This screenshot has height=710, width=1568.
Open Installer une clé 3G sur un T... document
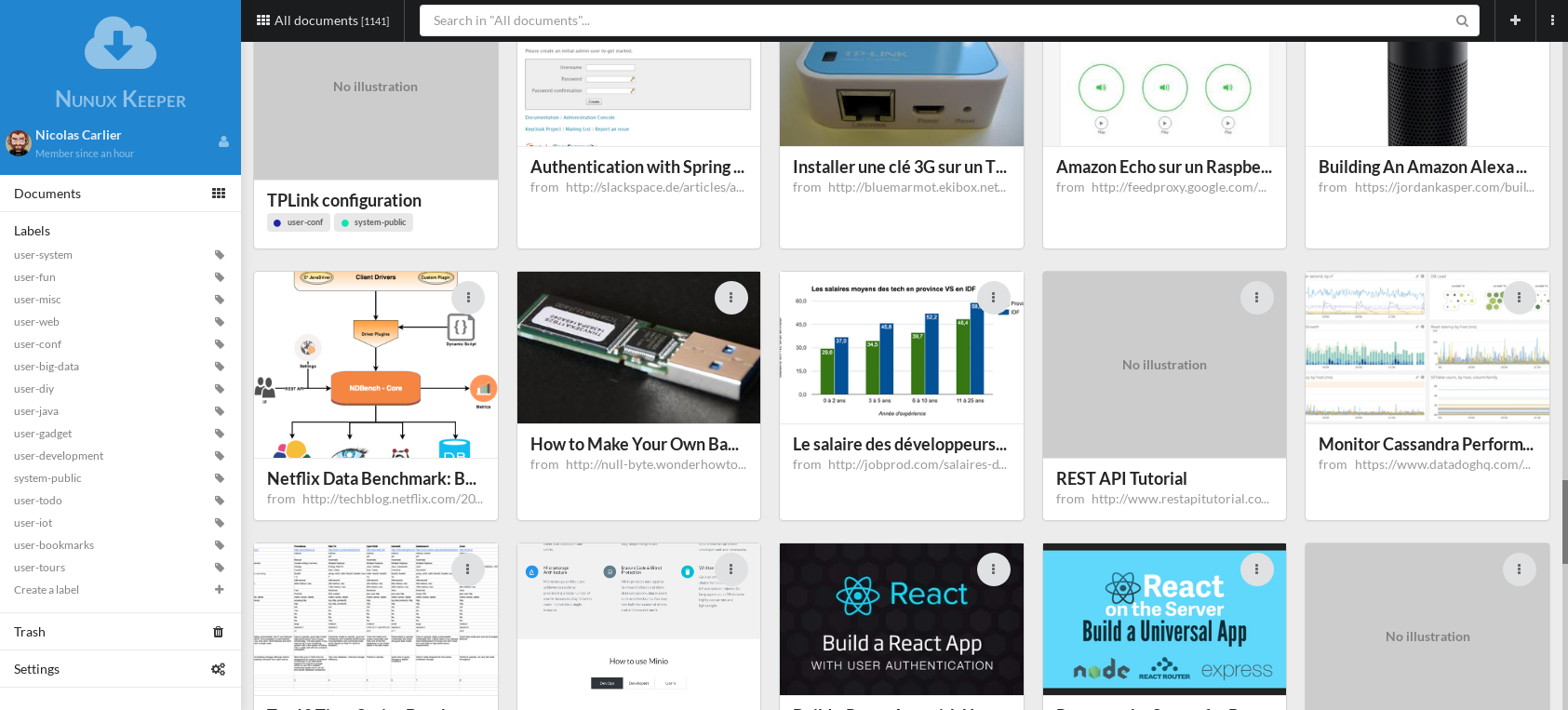point(900,167)
